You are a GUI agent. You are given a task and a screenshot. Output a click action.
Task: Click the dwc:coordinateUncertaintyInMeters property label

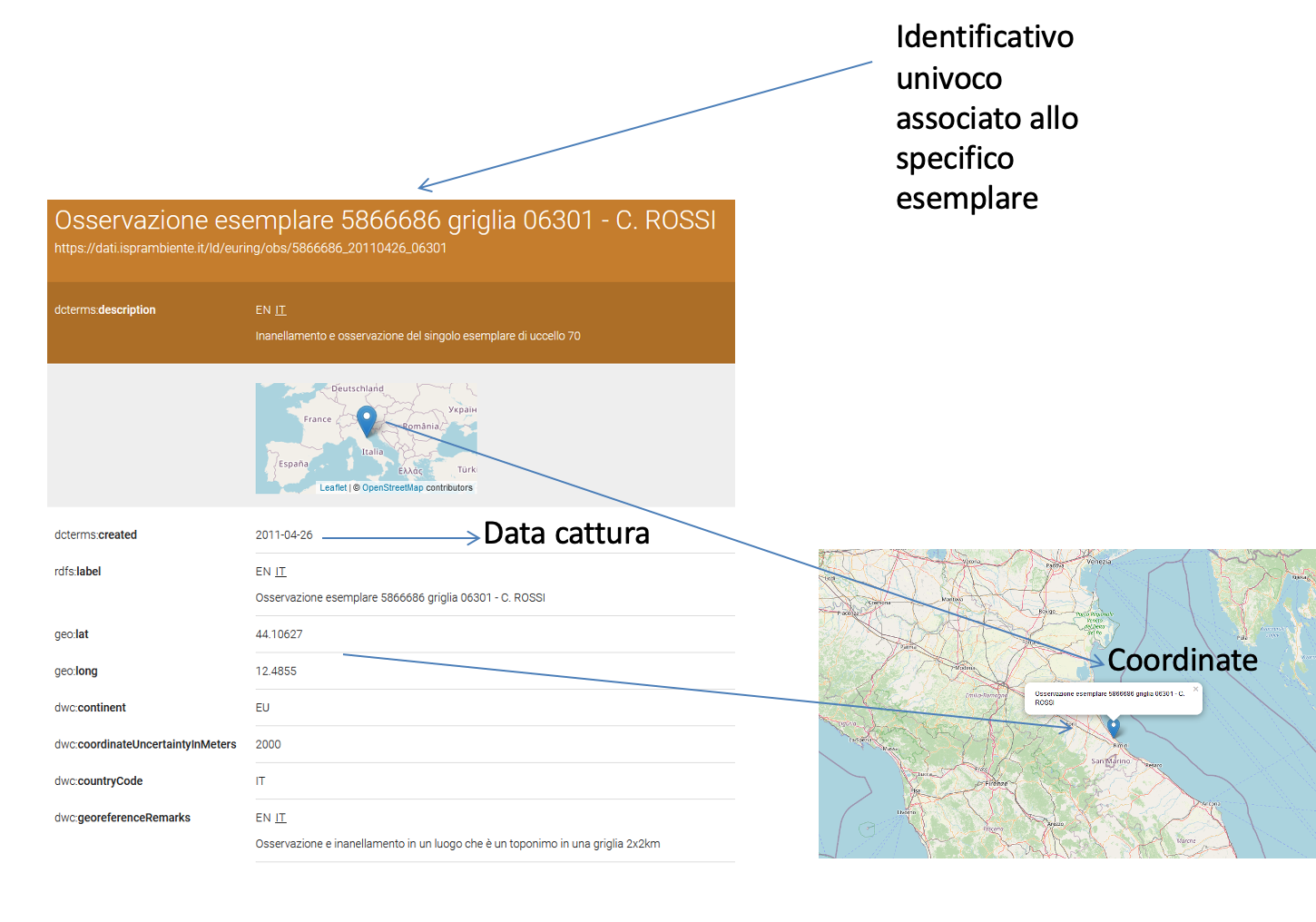pos(145,744)
